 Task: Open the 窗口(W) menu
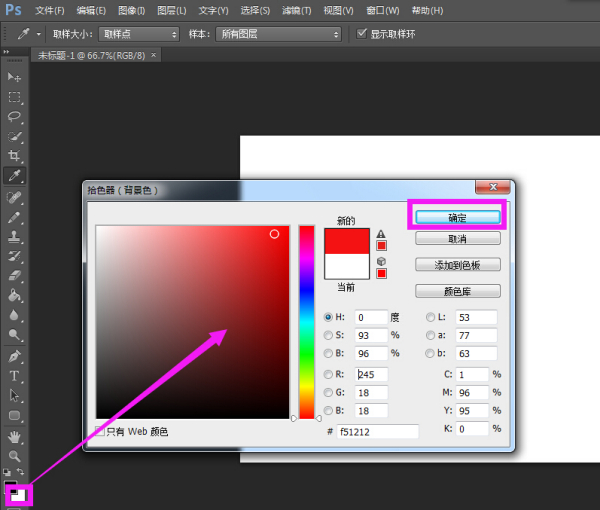[x=383, y=10]
